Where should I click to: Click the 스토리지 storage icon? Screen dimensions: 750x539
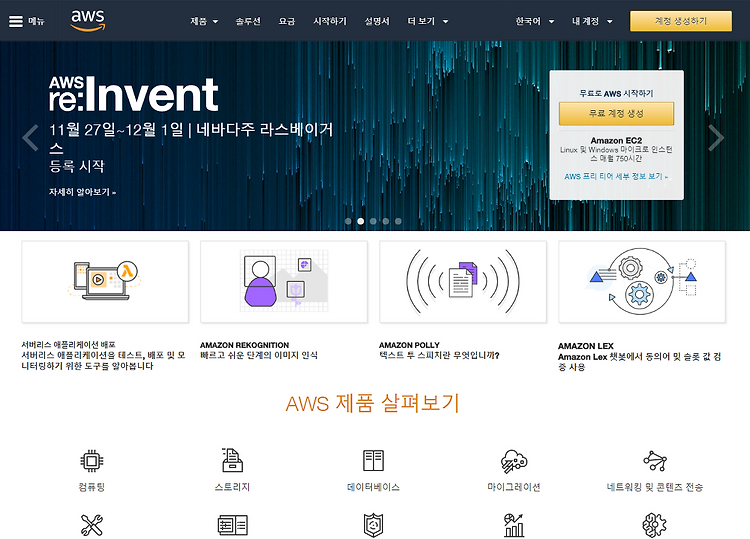pyautogui.click(x=232, y=460)
